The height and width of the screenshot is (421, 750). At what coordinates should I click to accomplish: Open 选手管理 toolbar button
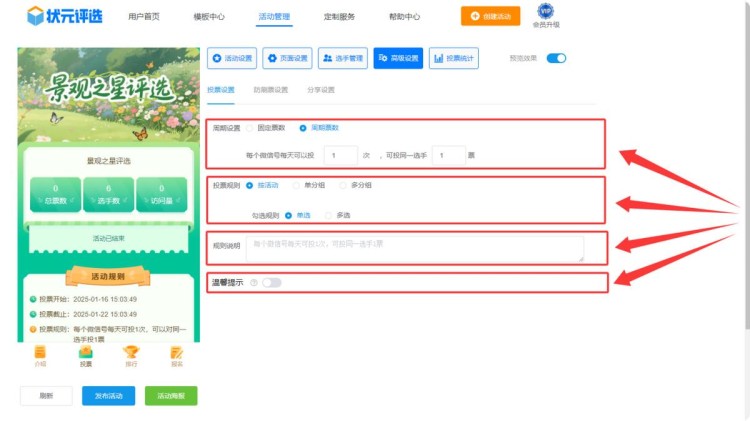(x=343, y=59)
